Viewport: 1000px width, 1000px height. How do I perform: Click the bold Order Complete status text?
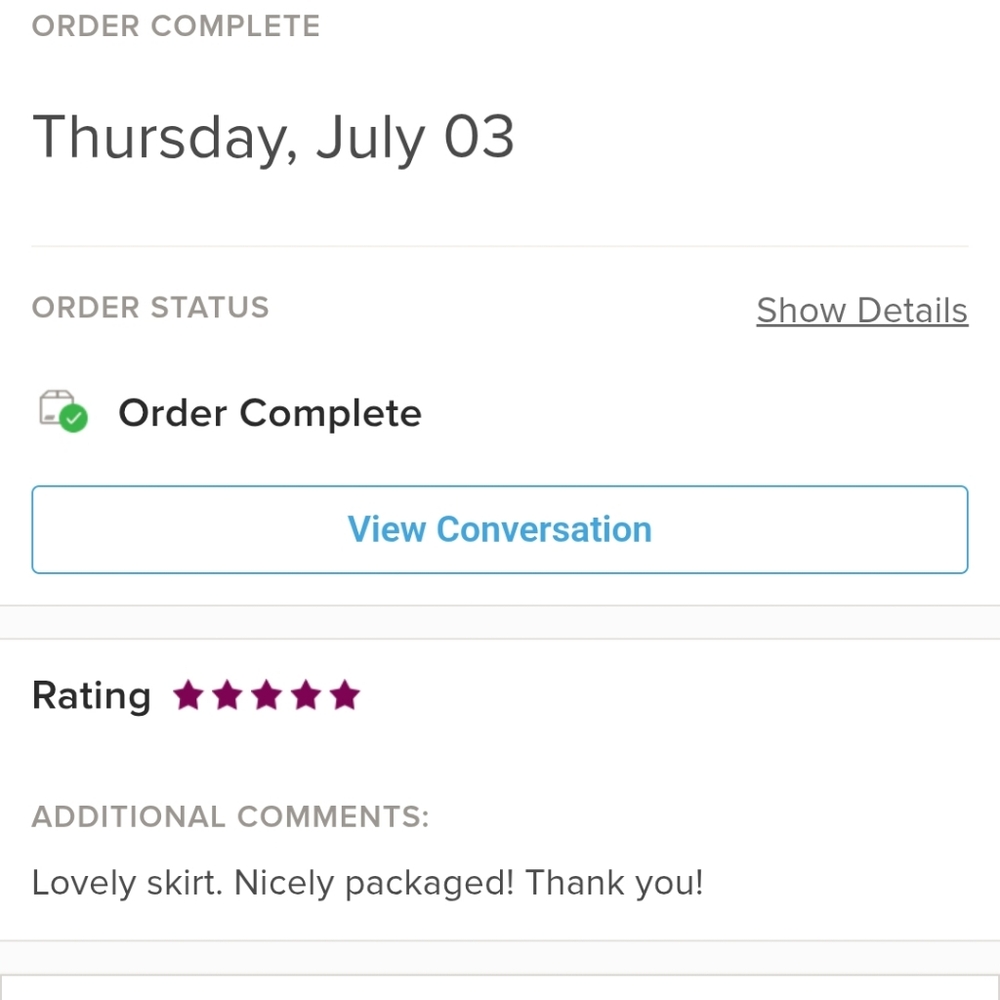[270, 413]
